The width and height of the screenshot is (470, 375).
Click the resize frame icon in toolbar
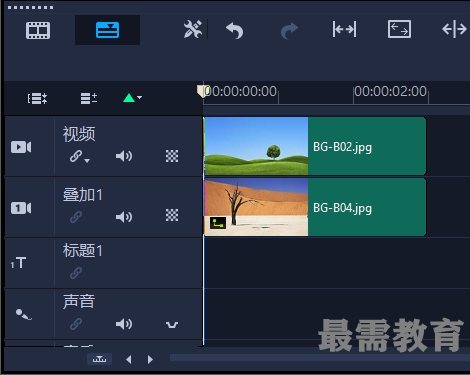click(399, 29)
